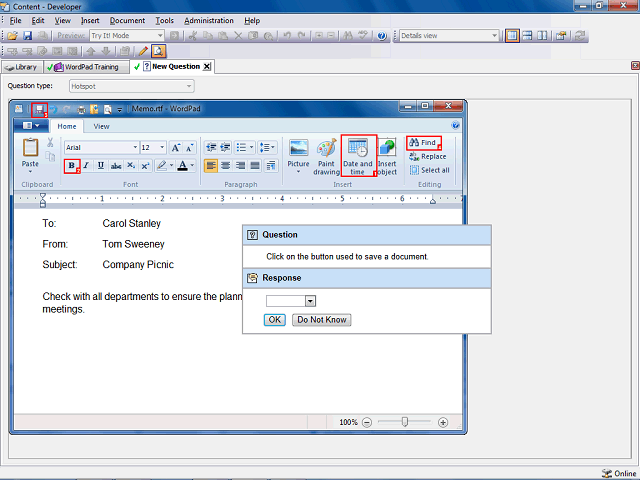Click the Developer toolbar Save disk icon

(27, 36)
